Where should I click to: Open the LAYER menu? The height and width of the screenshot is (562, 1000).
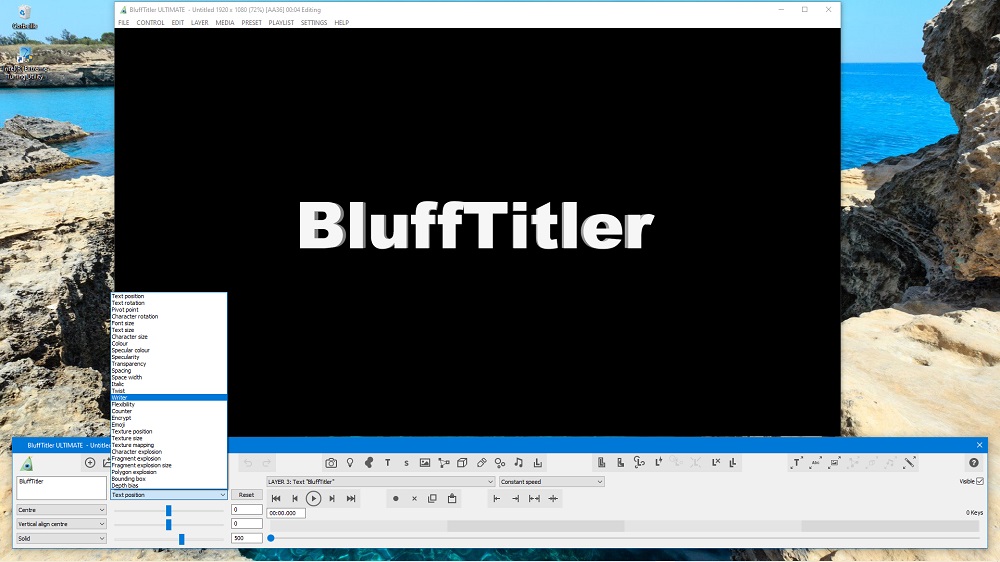coord(200,22)
